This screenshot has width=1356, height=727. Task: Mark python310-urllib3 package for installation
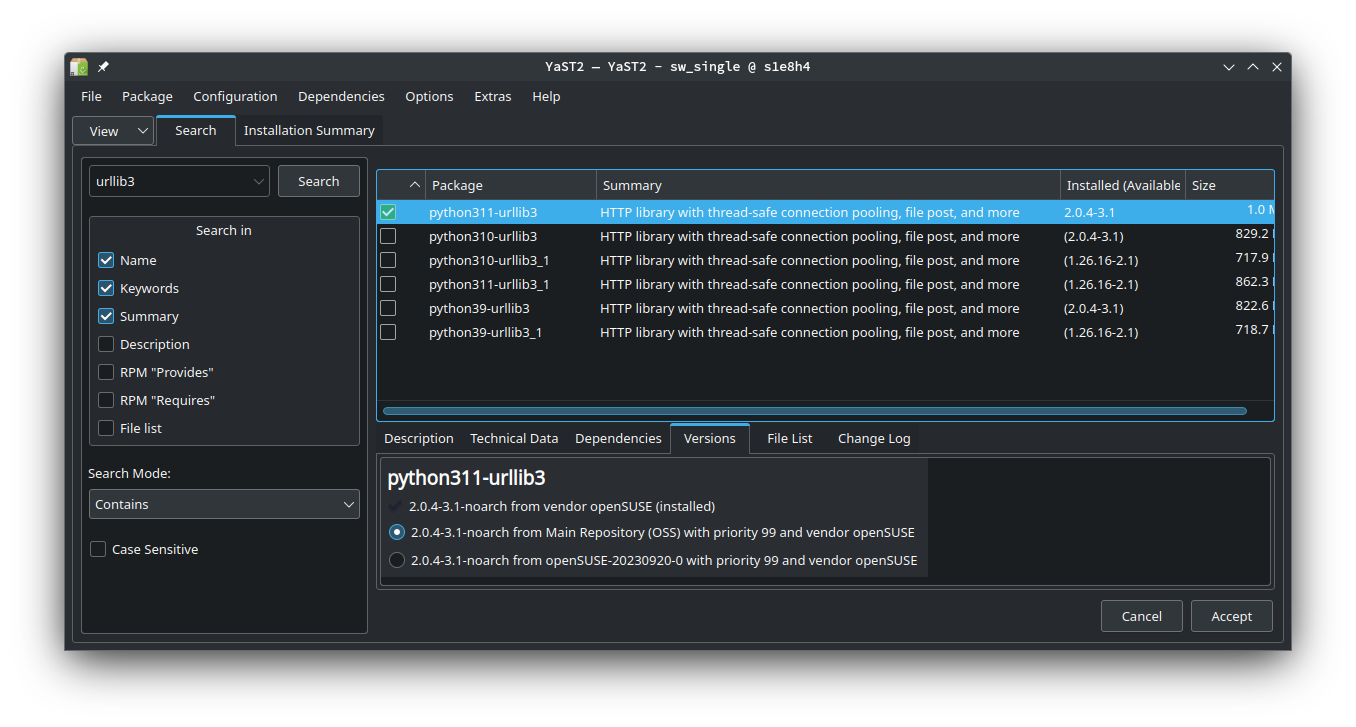[x=388, y=236]
